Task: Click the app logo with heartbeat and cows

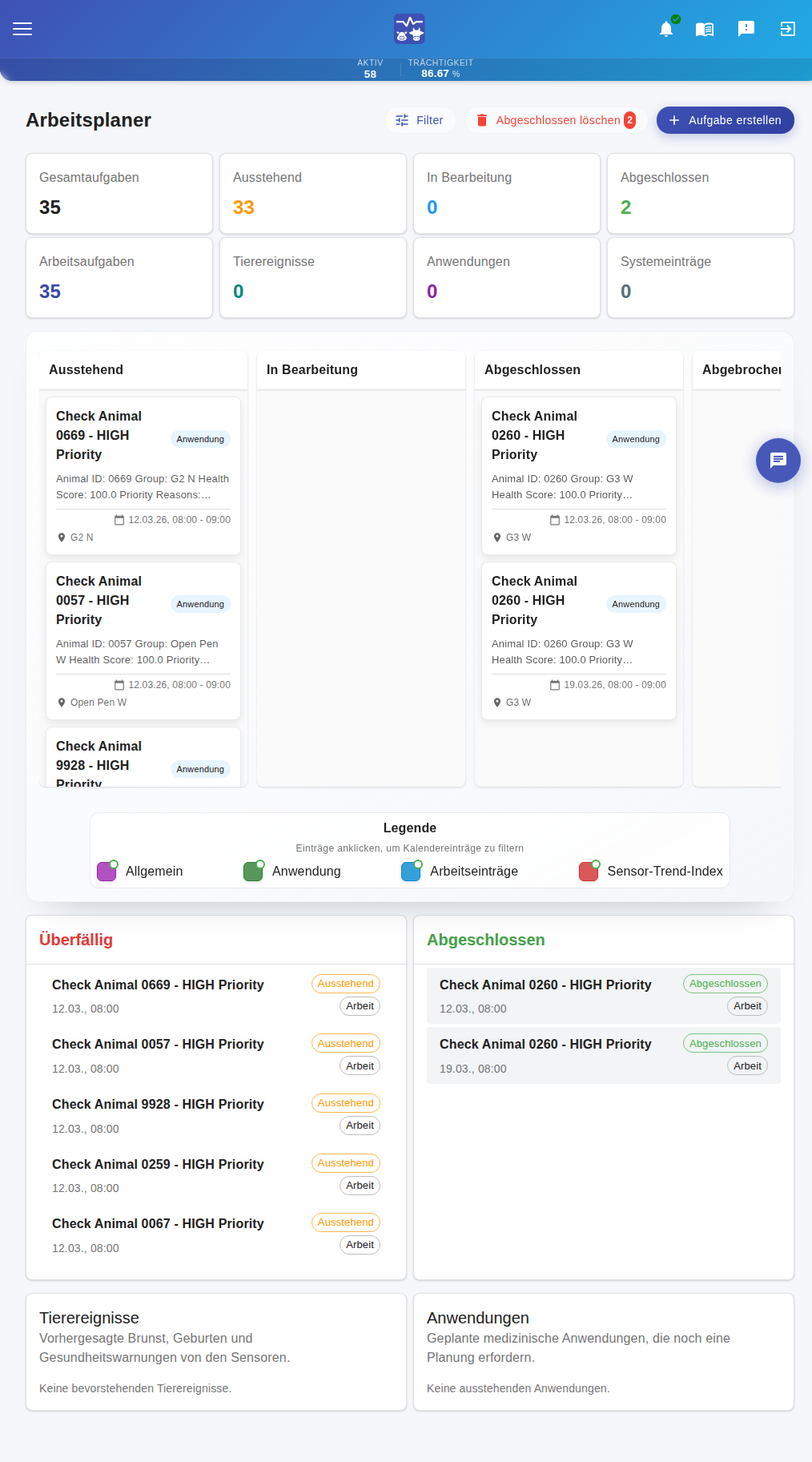Action: click(x=409, y=29)
